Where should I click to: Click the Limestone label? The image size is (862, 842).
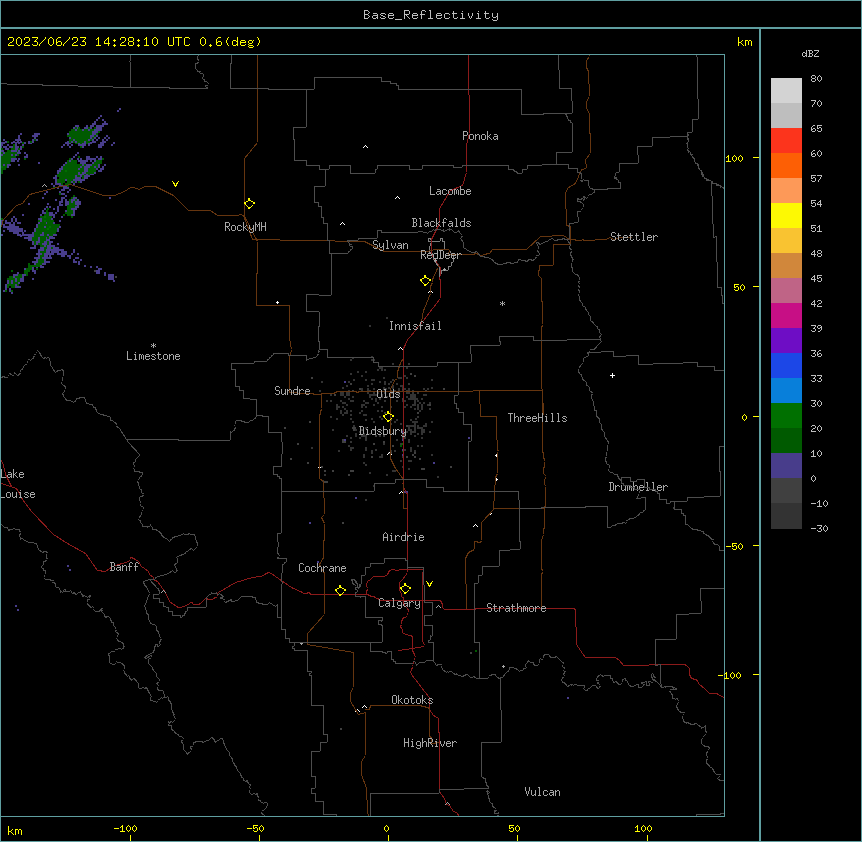click(153, 356)
